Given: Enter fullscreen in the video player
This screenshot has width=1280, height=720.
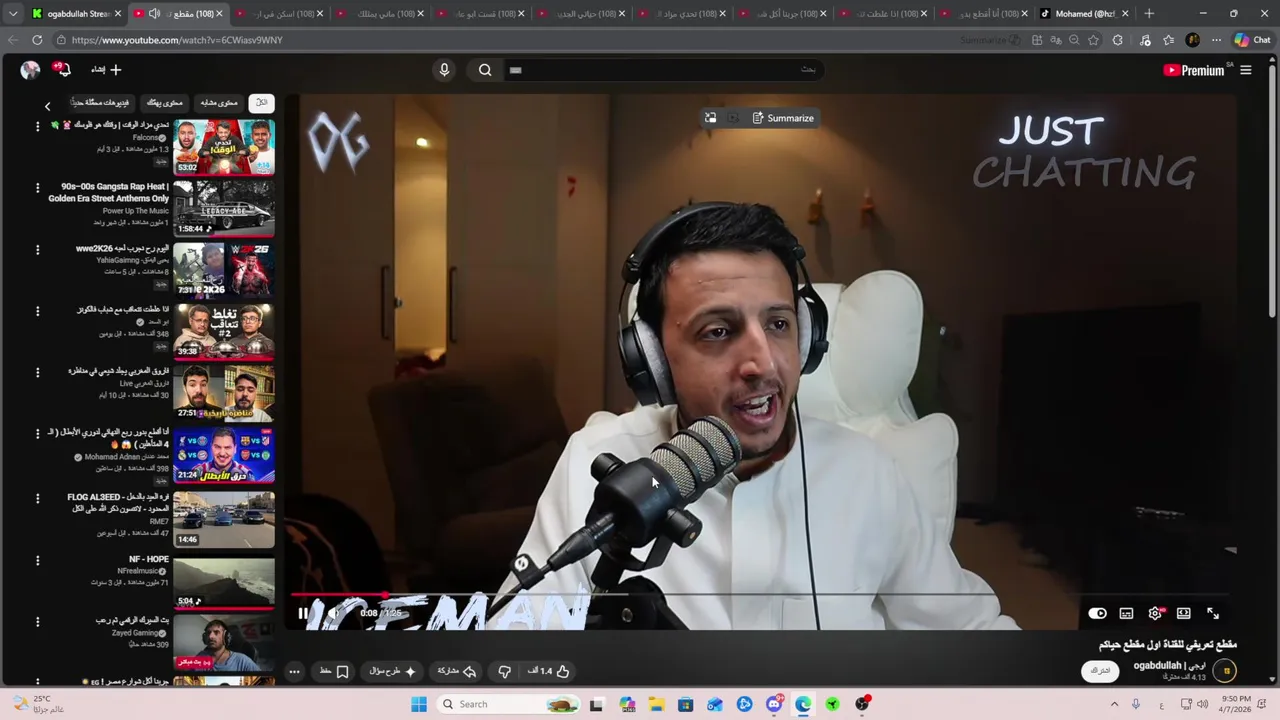Looking at the screenshot, I should [1213, 613].
